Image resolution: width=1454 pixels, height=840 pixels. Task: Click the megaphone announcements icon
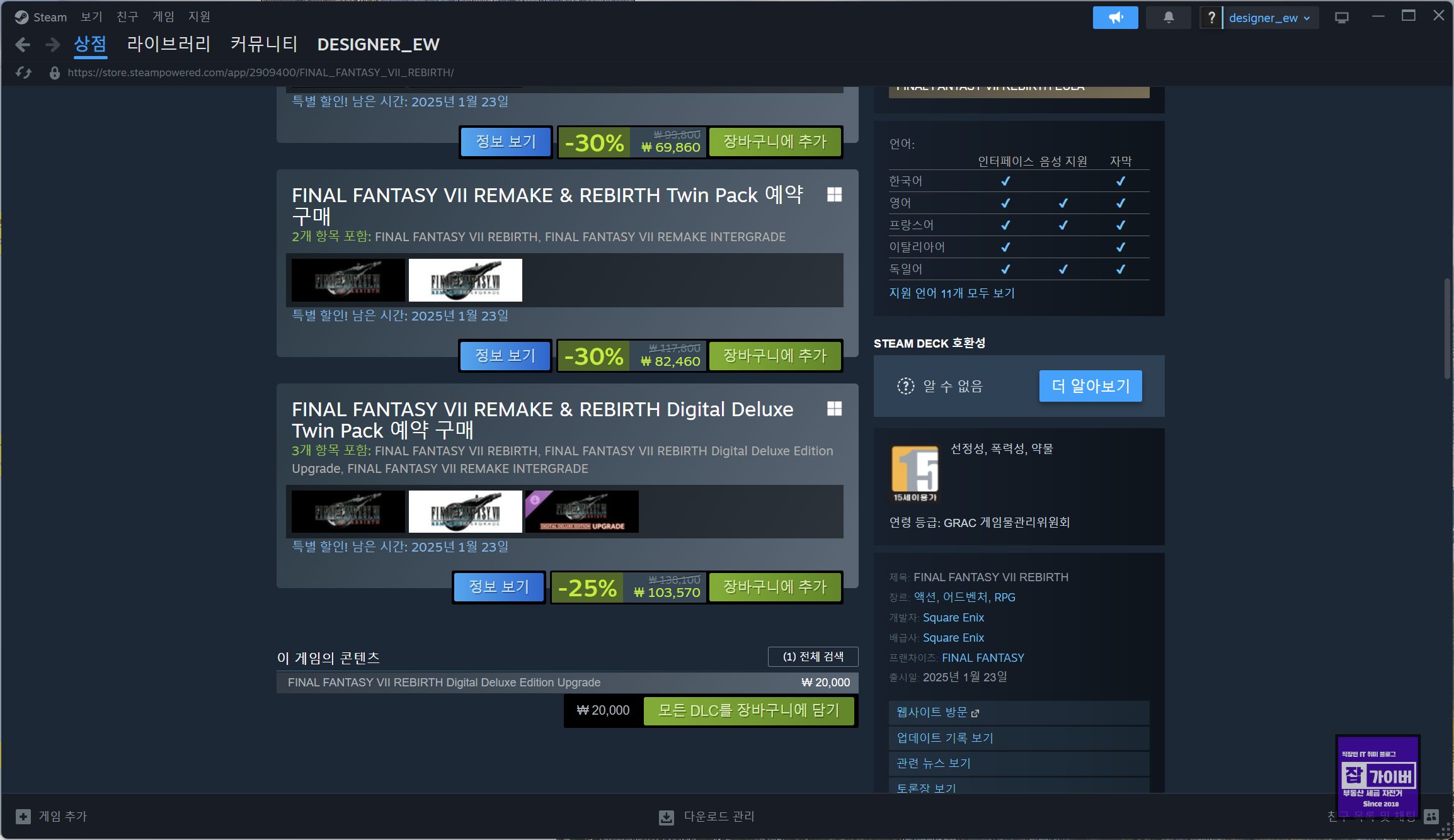point(1115,18)
